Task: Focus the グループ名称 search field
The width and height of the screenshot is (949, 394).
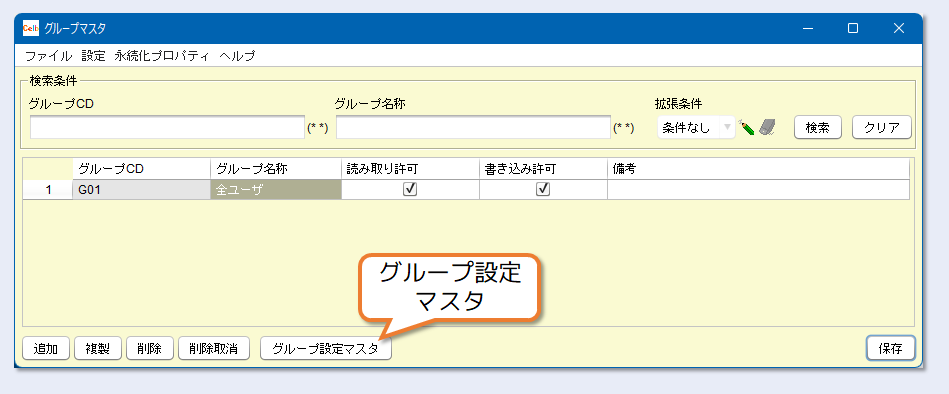Action: 473,128
